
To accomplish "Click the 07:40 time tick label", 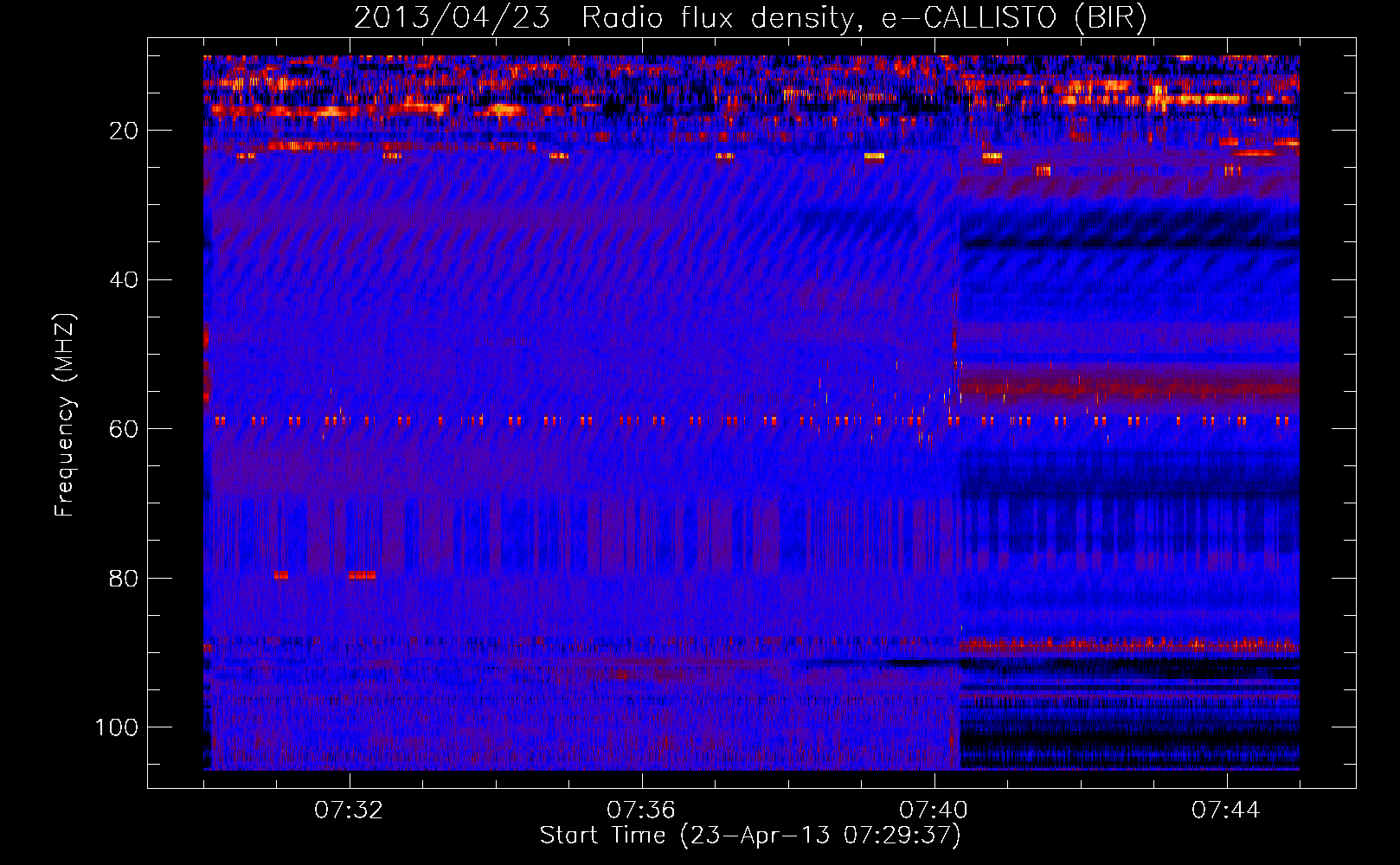I will pos(934,811).
